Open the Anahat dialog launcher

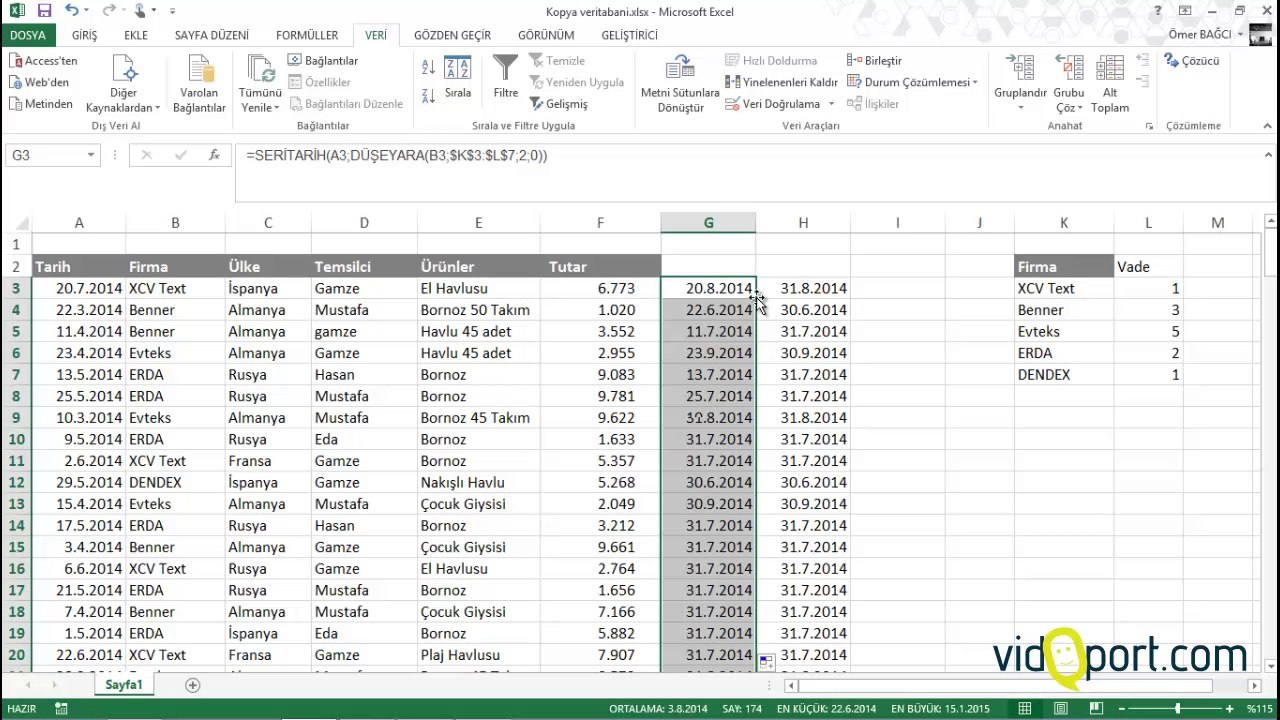1149,127
